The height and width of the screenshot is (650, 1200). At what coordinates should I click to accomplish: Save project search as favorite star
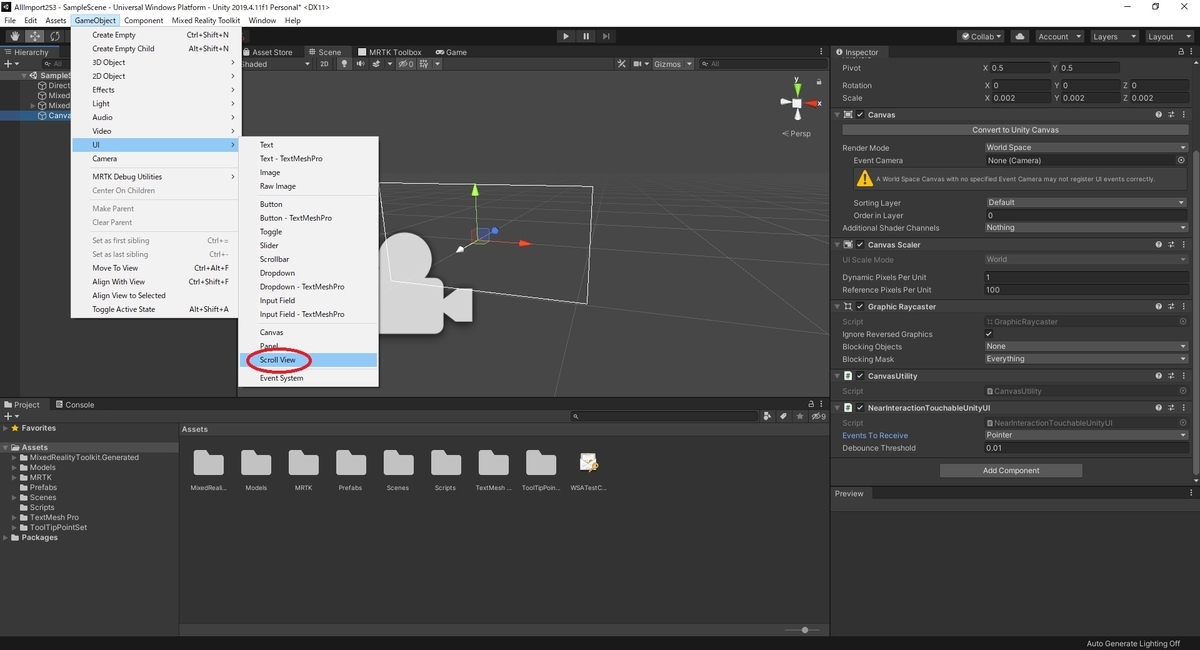[798, 416]
